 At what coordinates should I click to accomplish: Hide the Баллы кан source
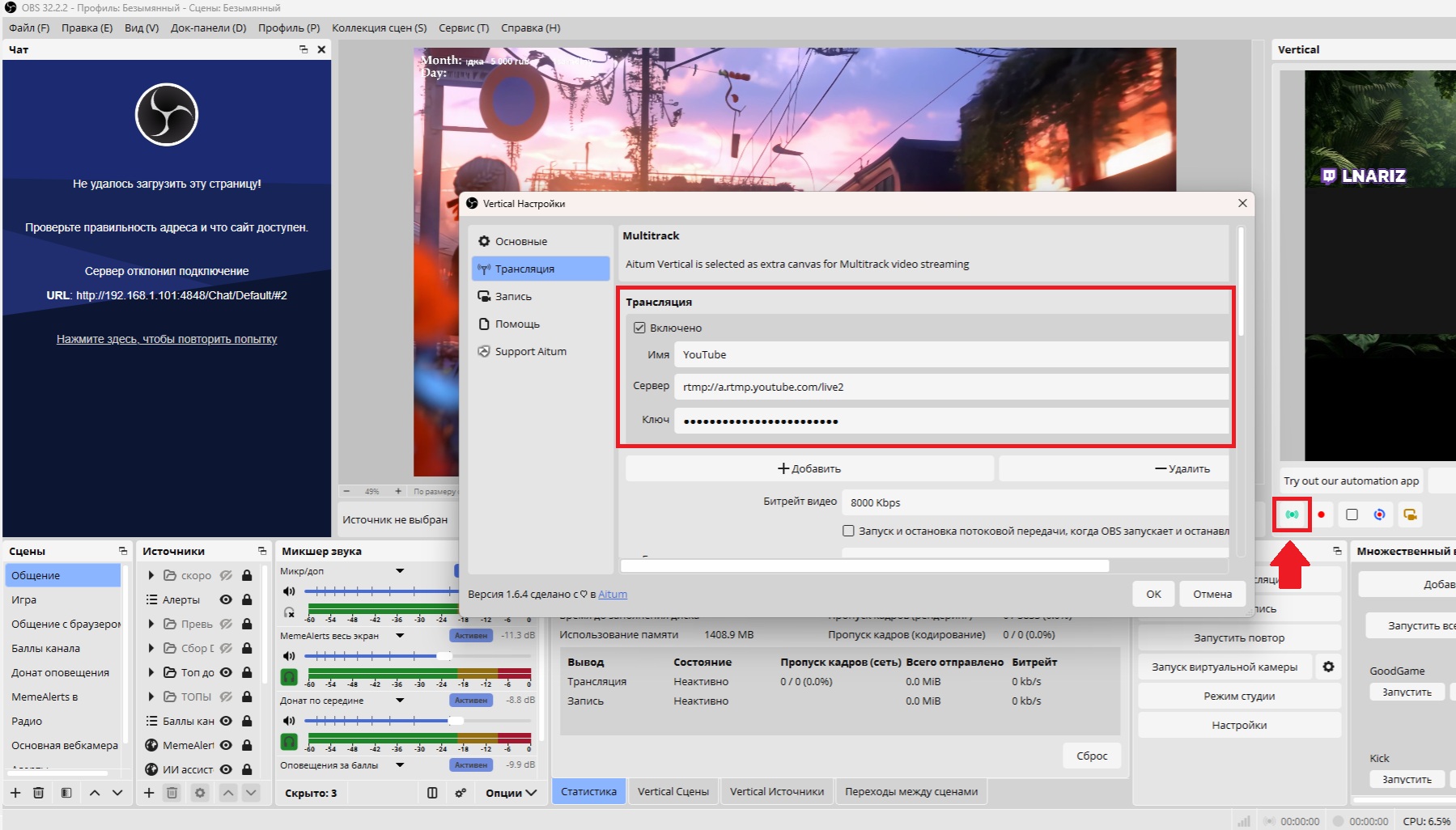click(226, 721)
